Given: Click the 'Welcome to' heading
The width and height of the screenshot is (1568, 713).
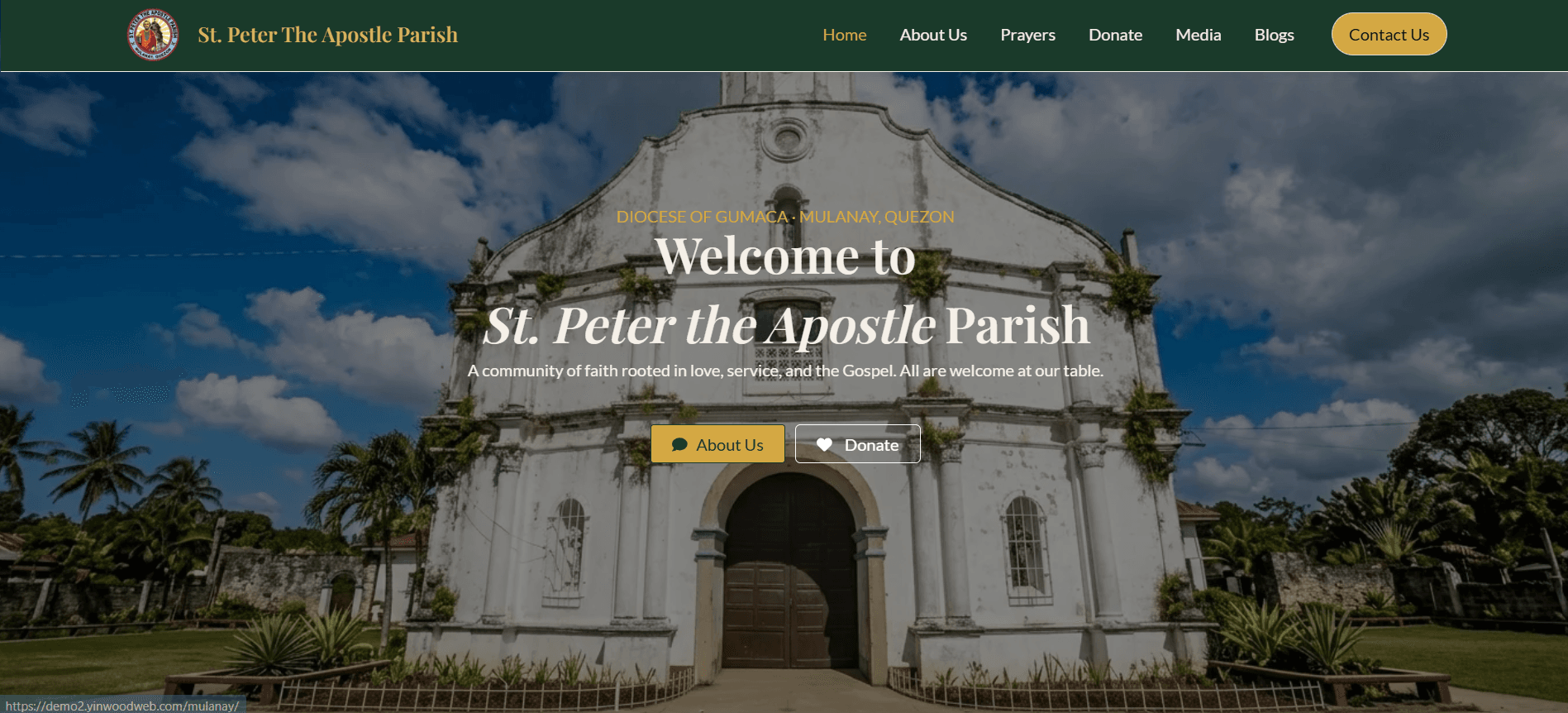Looking at the screenshot, I should (785, 256).
